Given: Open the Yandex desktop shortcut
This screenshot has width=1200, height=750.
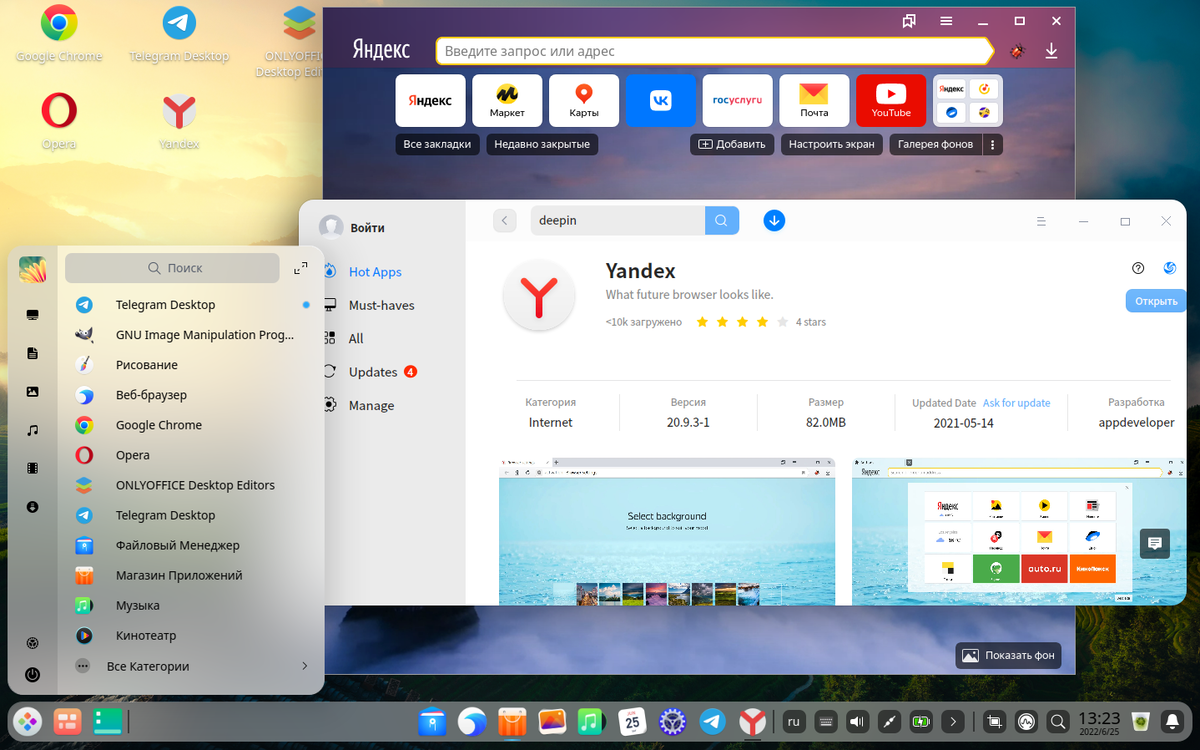Looking at the screenshot, I should [179, 120].
